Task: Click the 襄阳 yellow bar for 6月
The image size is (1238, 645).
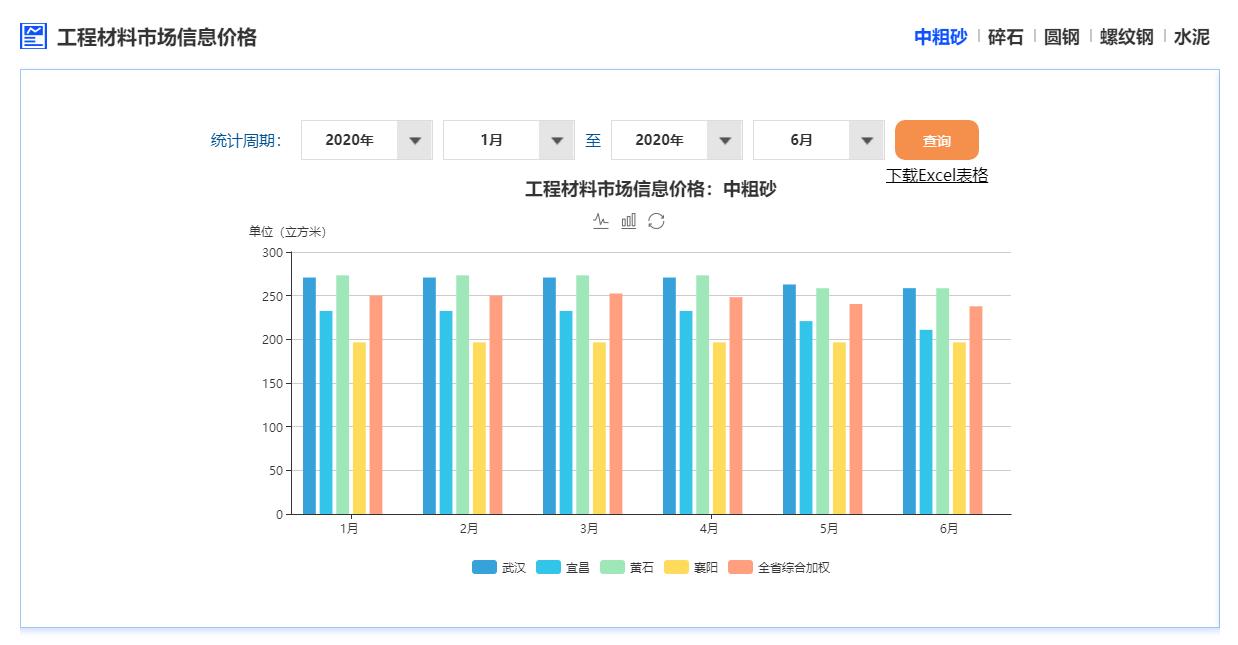Action: [959, 428]
